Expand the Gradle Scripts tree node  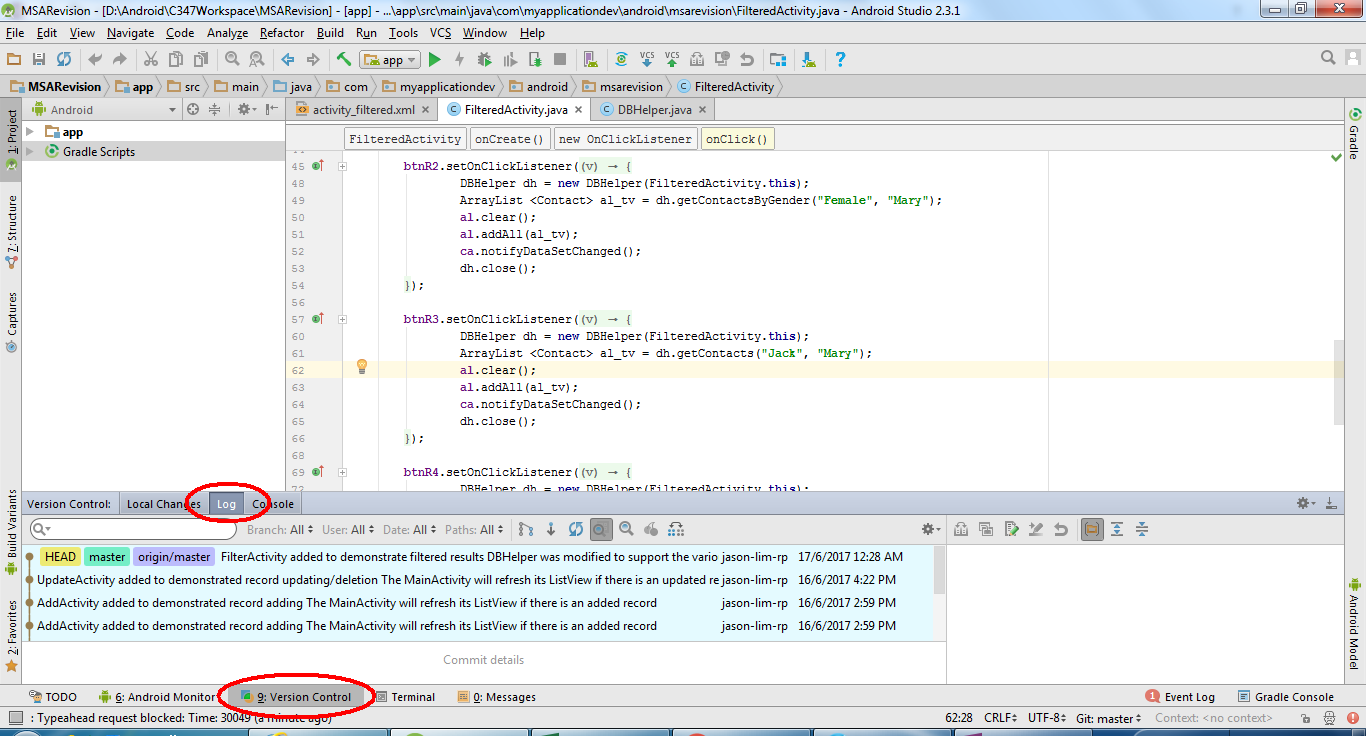(x=30, y=152)
